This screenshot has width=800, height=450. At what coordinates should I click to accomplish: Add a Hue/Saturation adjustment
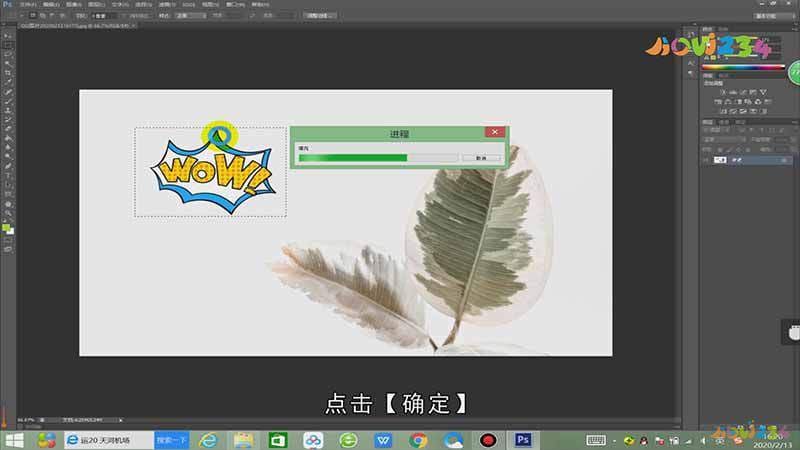point(718,102)
